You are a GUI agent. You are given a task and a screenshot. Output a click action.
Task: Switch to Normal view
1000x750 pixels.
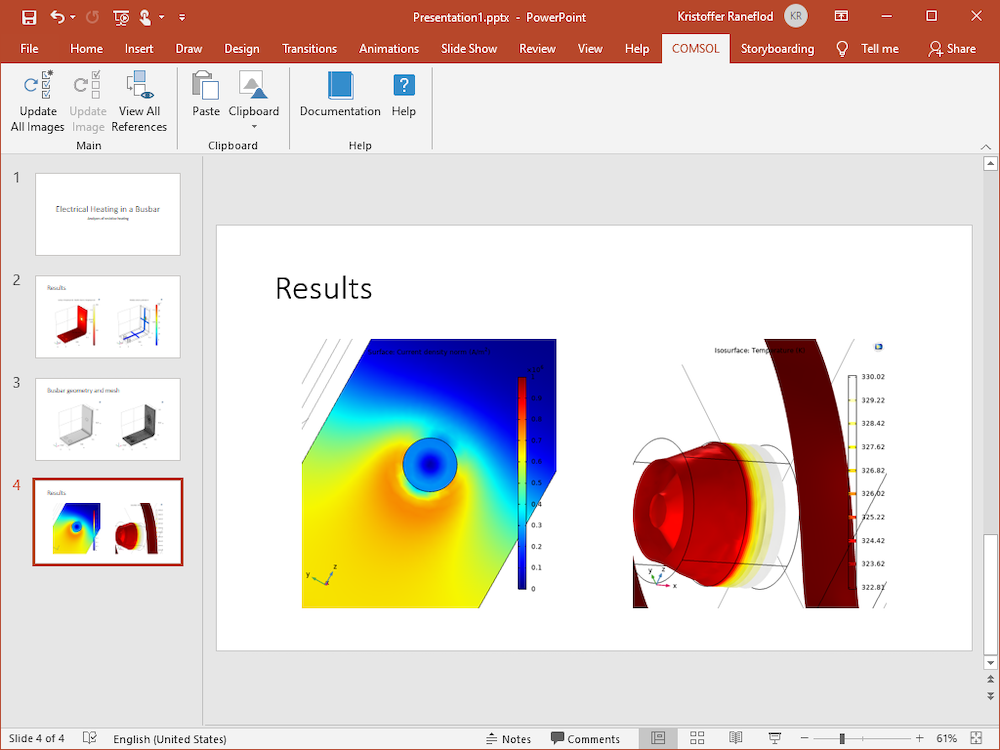[x=658, y=739]
